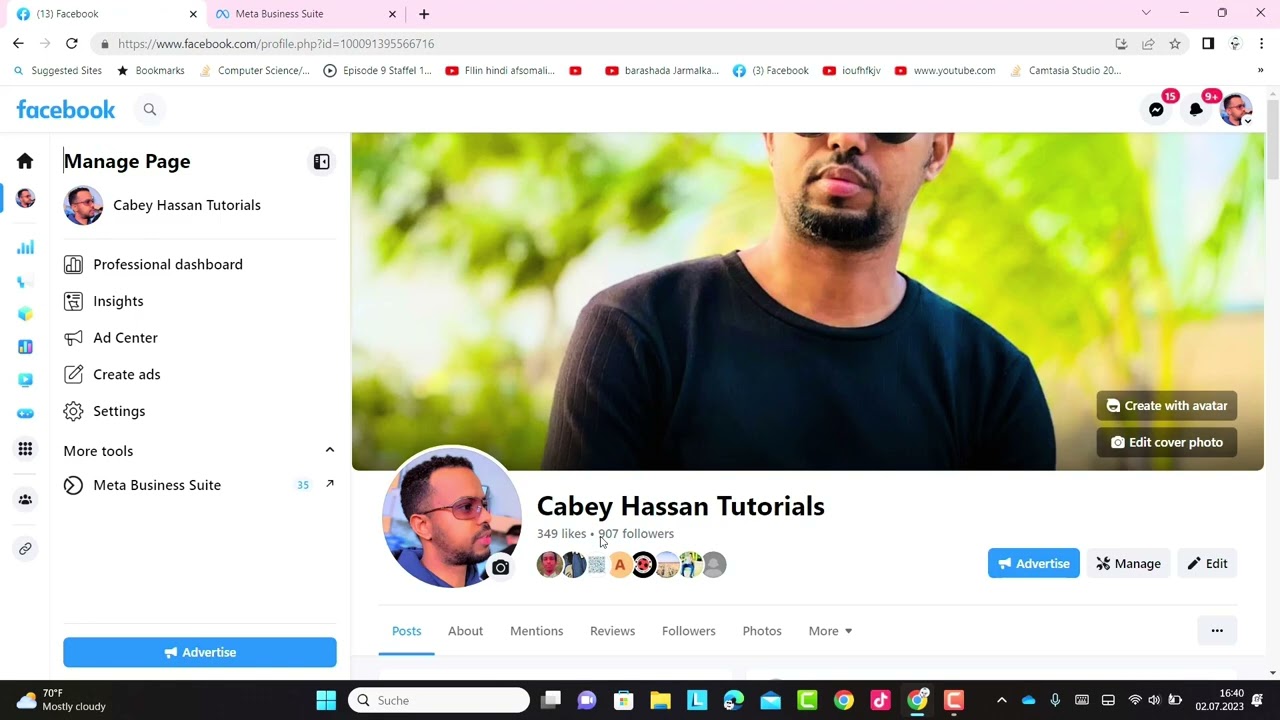Screen dimensions: 1280x720
Task: Open Insights in Manage Page menu
Action: [x=200, y=301]
